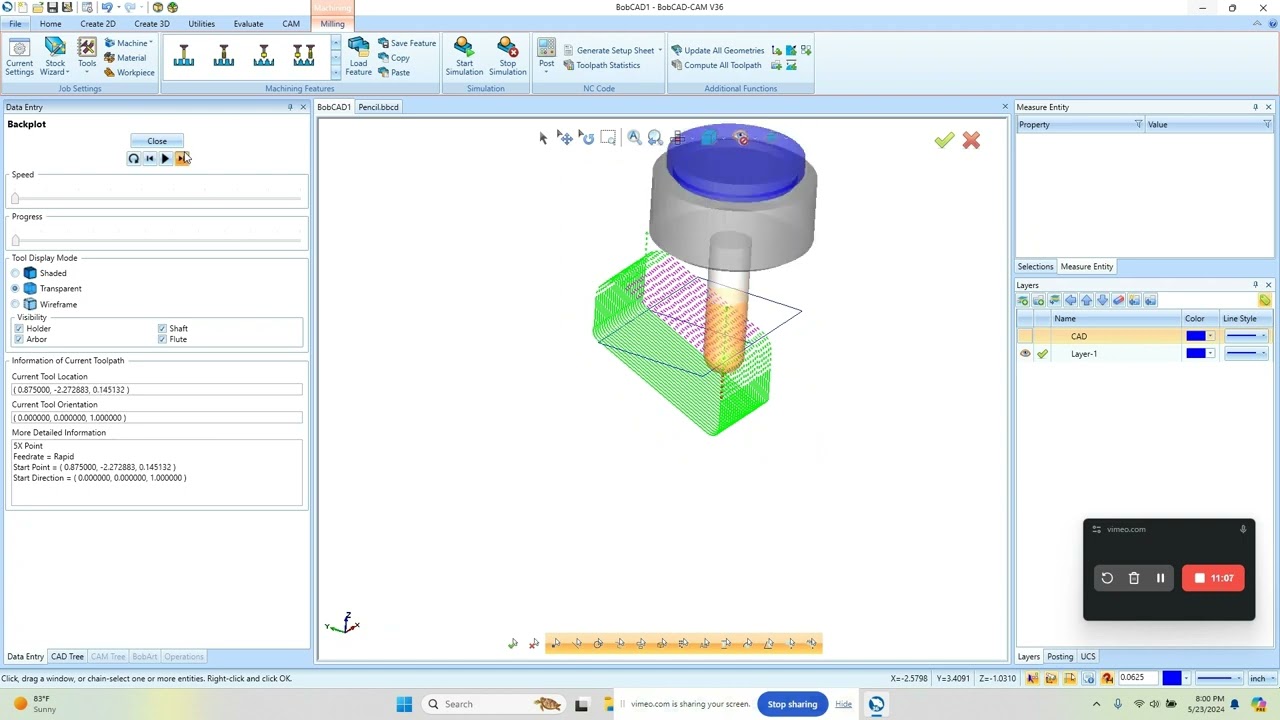
Task: Toggle Holder visibility checkbox
Action: [18, 328]
